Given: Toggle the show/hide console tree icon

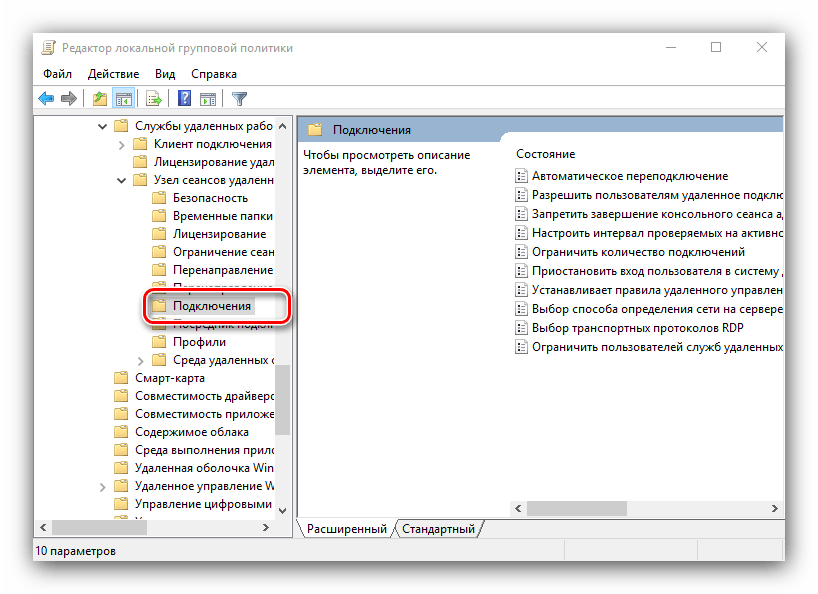Looking at the screenshot, I should point(124,98).
